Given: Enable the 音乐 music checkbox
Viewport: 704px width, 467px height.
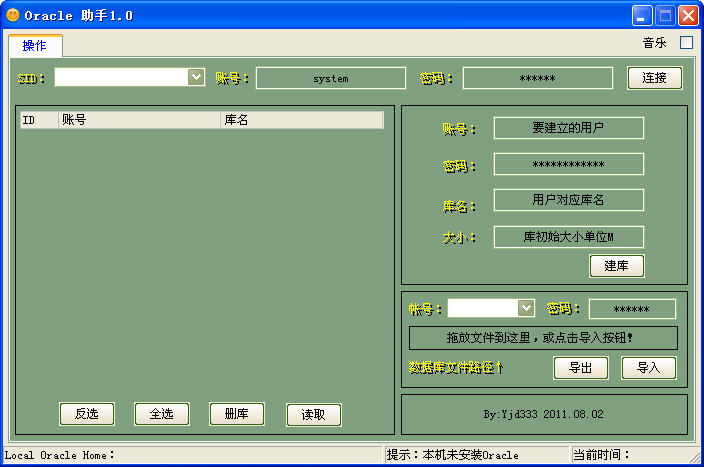Looking at the screenshot, I should (x=686, y=43).
